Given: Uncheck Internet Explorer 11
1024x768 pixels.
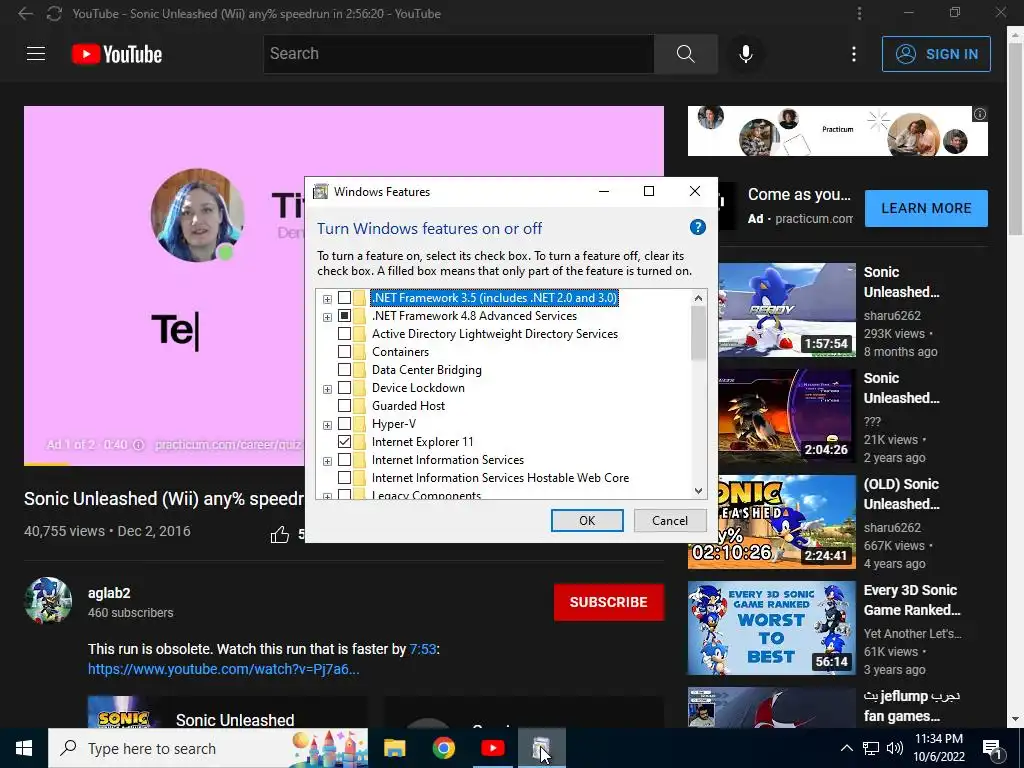Looking at the screenshot, I should click(344, 441).
